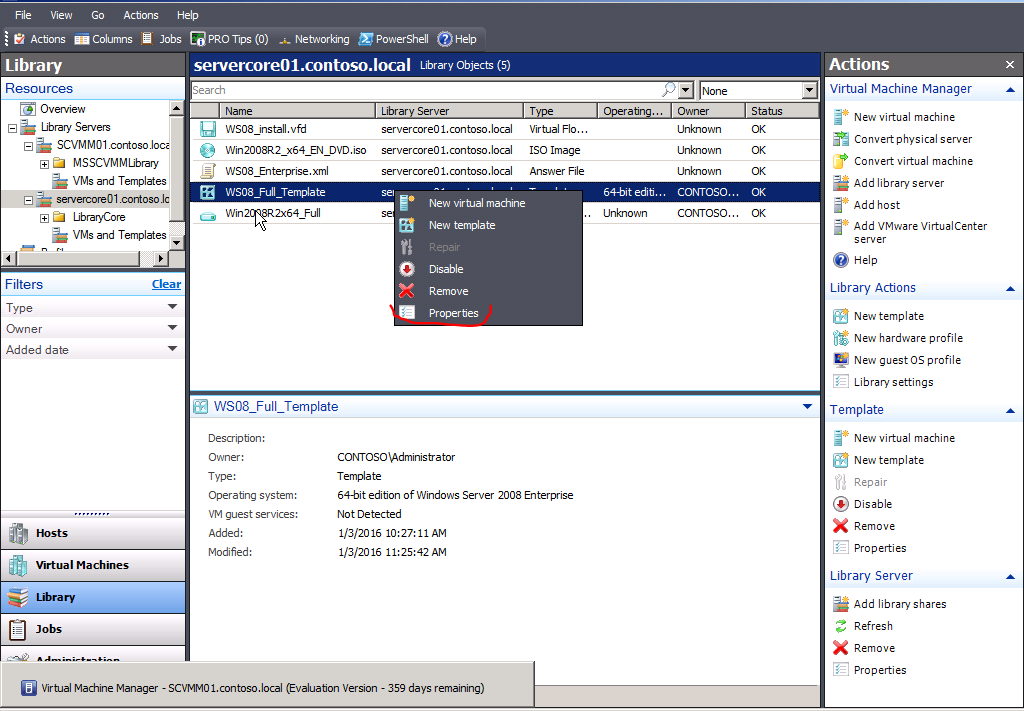
Task: Expand the LibraryCore folder node
Action: click(x=44, y=218)
